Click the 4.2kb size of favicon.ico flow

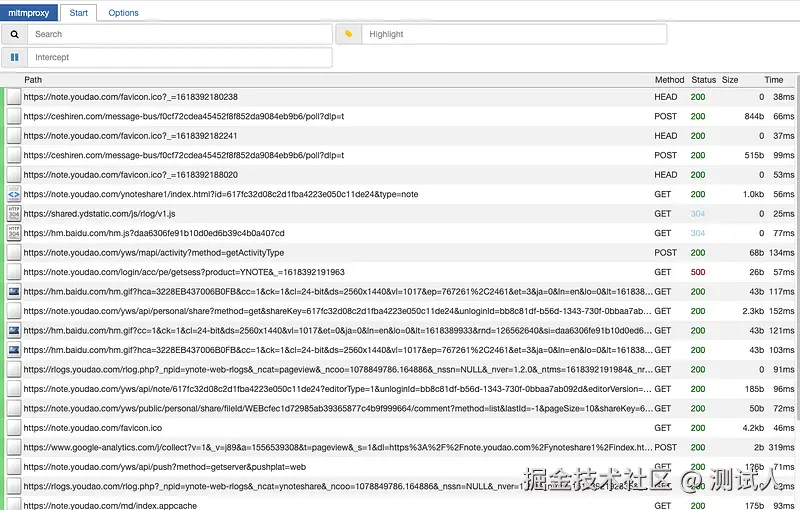pos(753,428)
